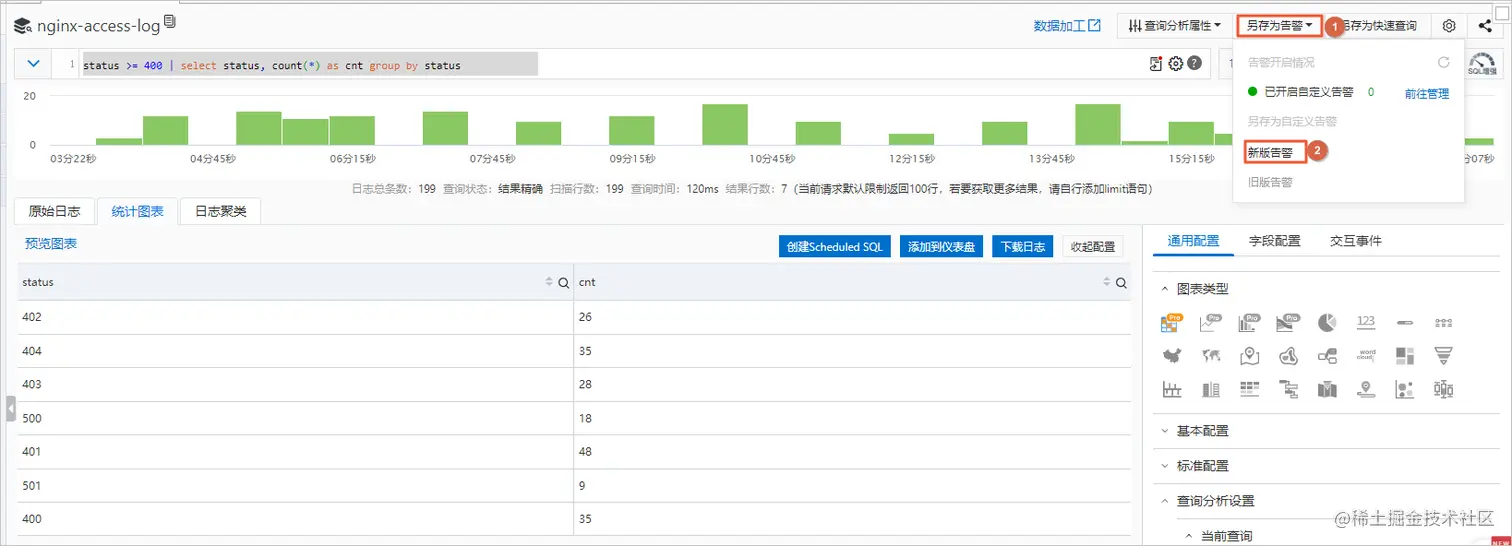Screen dimensions: 1512x546
Task: Select the progress bar chart type icon
Action: (x=1405, y=322)
